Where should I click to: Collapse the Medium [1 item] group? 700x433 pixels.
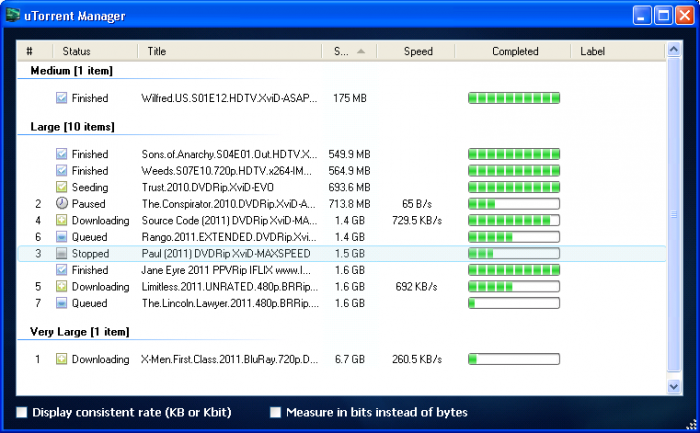(71, 71)
